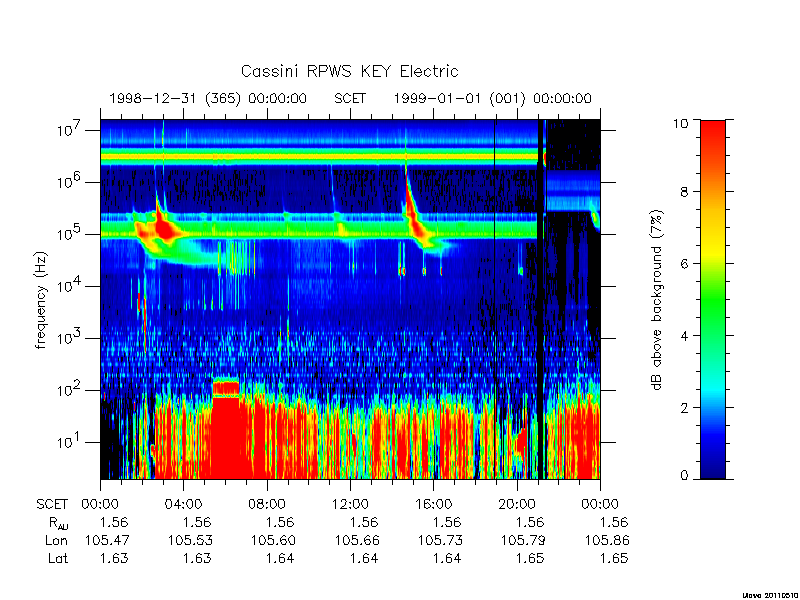Click the 'dB above background (7%)' colorbar label
This screenshot has height=600, width=800.
coord(657,300)
